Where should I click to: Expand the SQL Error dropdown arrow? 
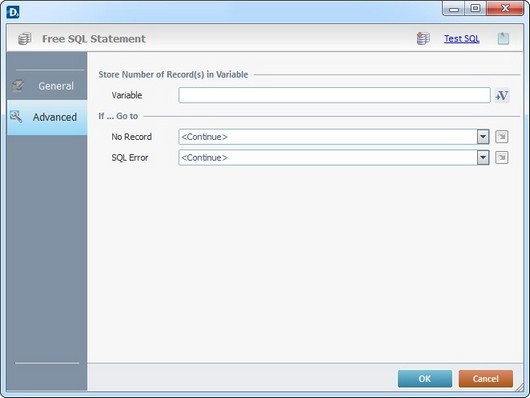tap(483, 158)
